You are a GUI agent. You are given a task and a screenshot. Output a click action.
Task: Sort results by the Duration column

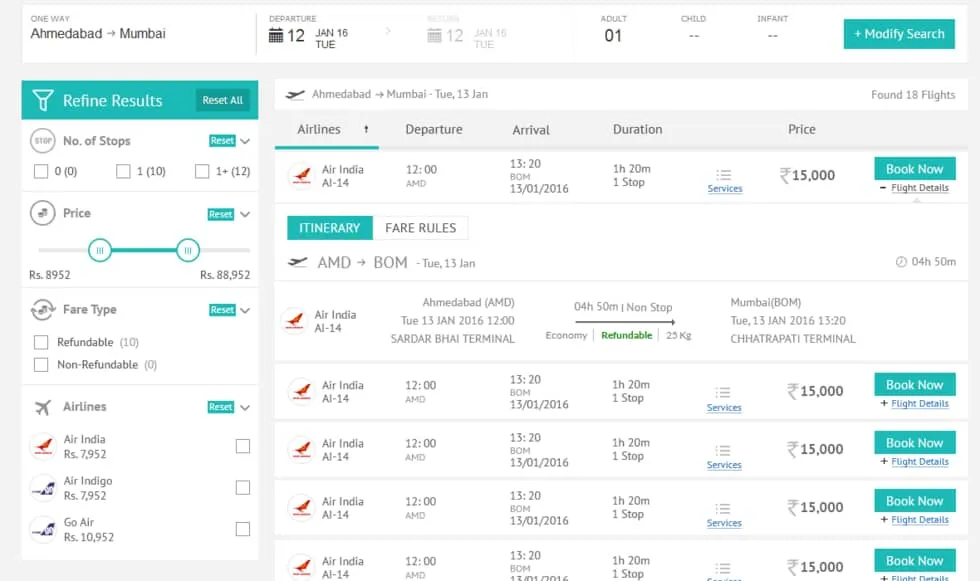point(638,129)
